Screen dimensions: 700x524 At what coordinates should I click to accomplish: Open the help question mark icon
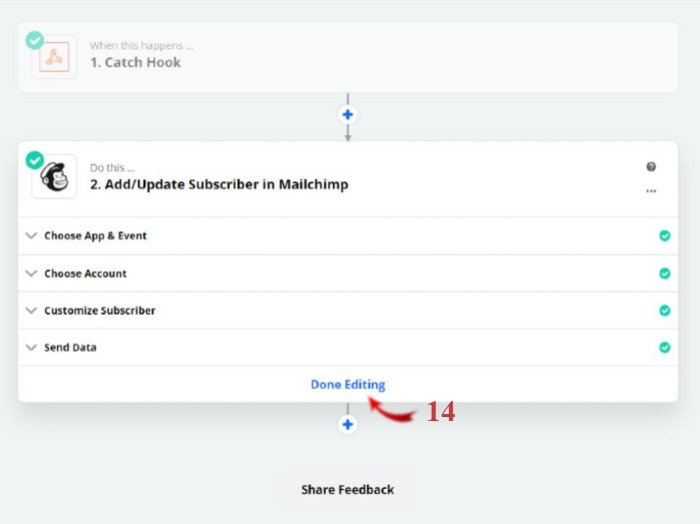[x=651, y=166]
